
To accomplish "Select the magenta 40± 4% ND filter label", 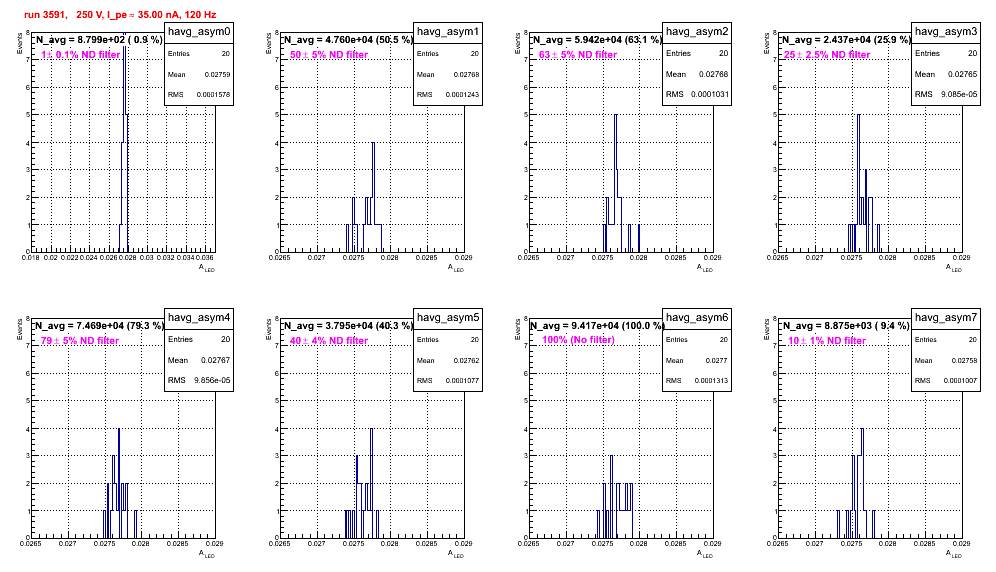I will pyautogui.click(x=329, y=341).
